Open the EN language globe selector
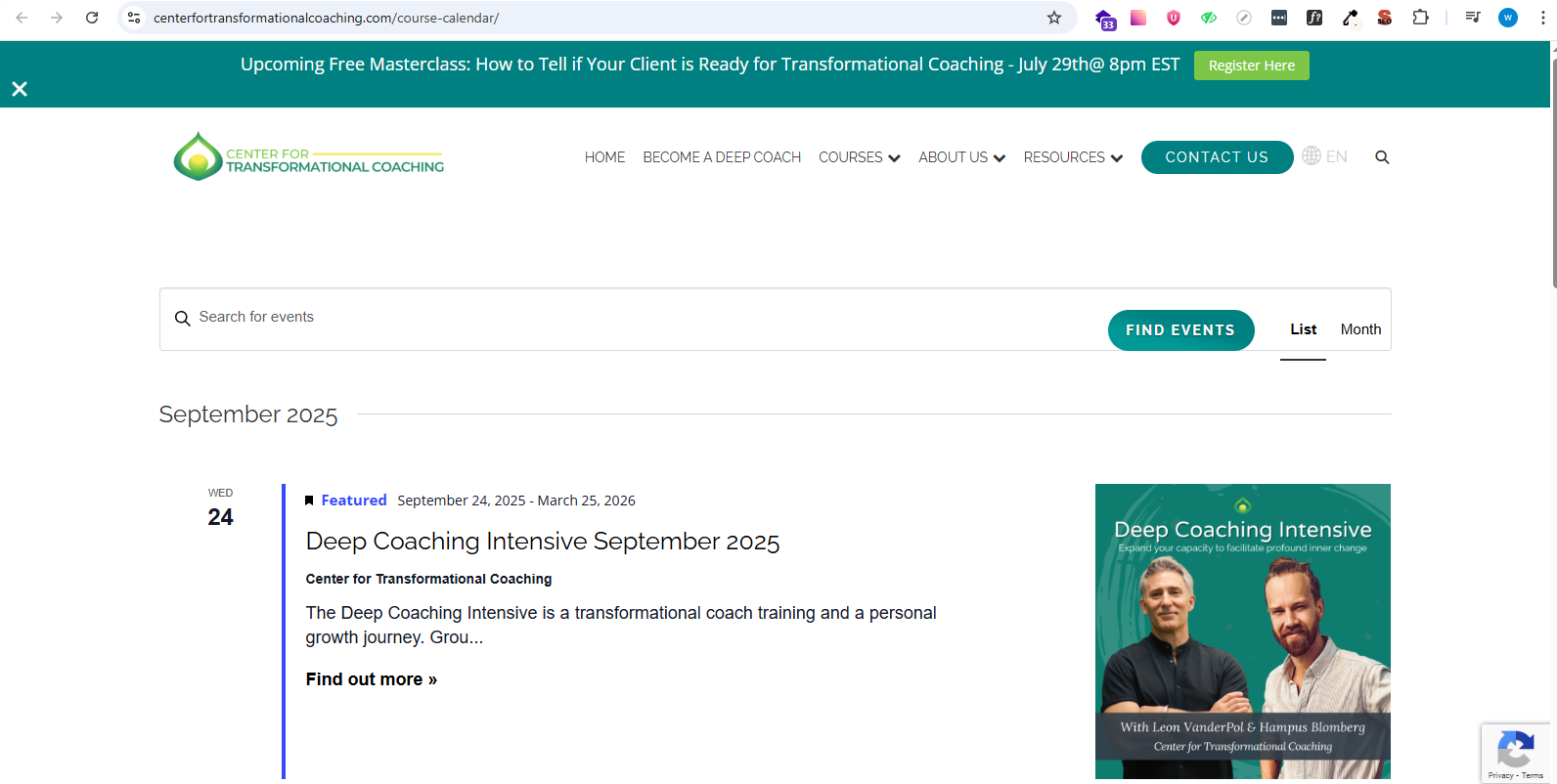Screen dimensions: 1557x784 pyautogui.click(x=1324, y=156)
